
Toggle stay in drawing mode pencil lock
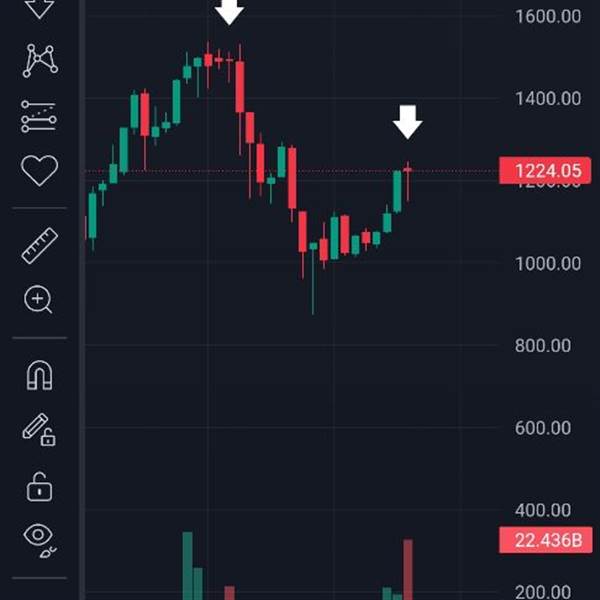39,429
